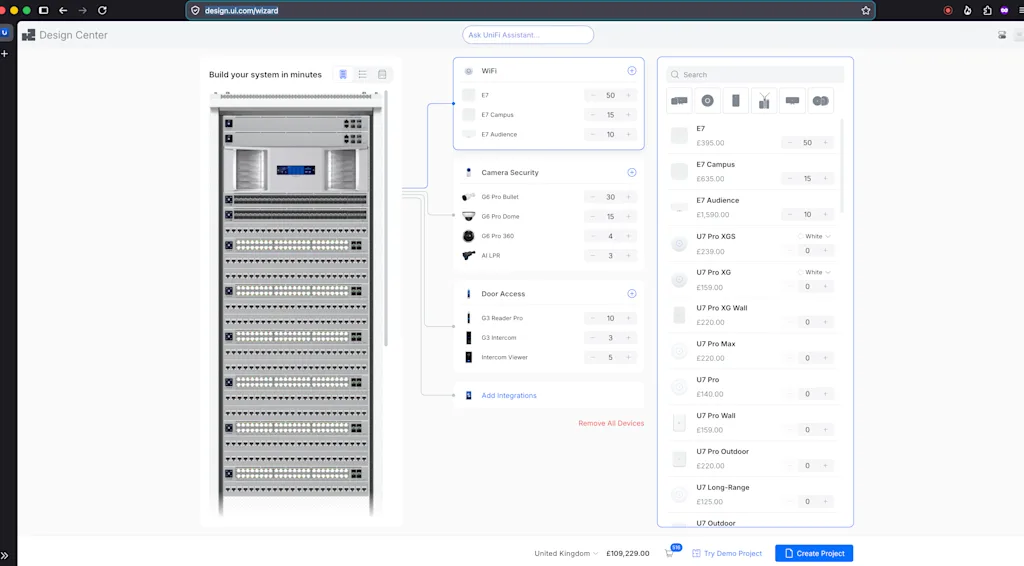
Task: Open the site information shield icon
Action: pos(195,10)
